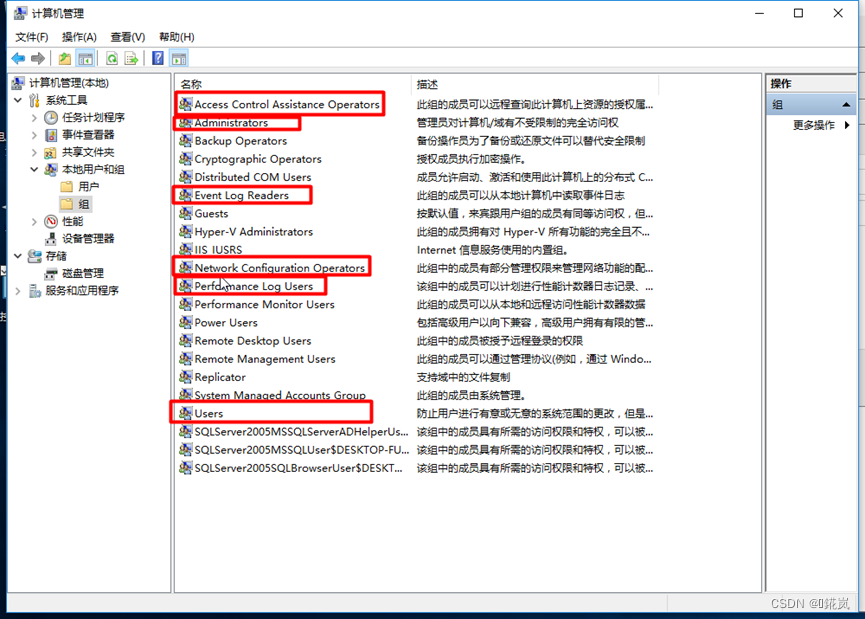Click the Guests group icon

click(x=185, y=214)
